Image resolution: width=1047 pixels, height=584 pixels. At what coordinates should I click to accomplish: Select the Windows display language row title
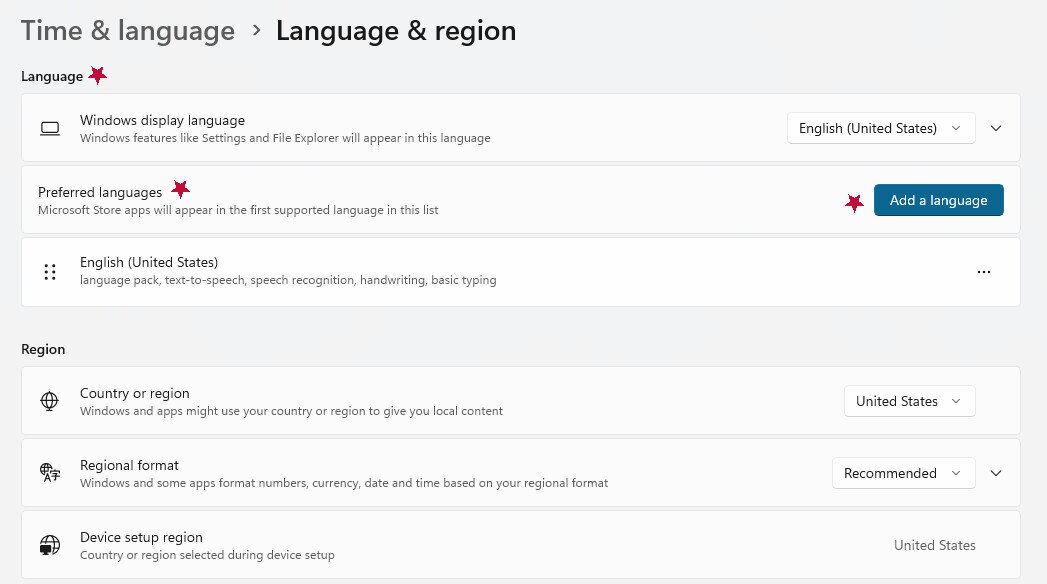pyautogui.click(x=162, y=120)
